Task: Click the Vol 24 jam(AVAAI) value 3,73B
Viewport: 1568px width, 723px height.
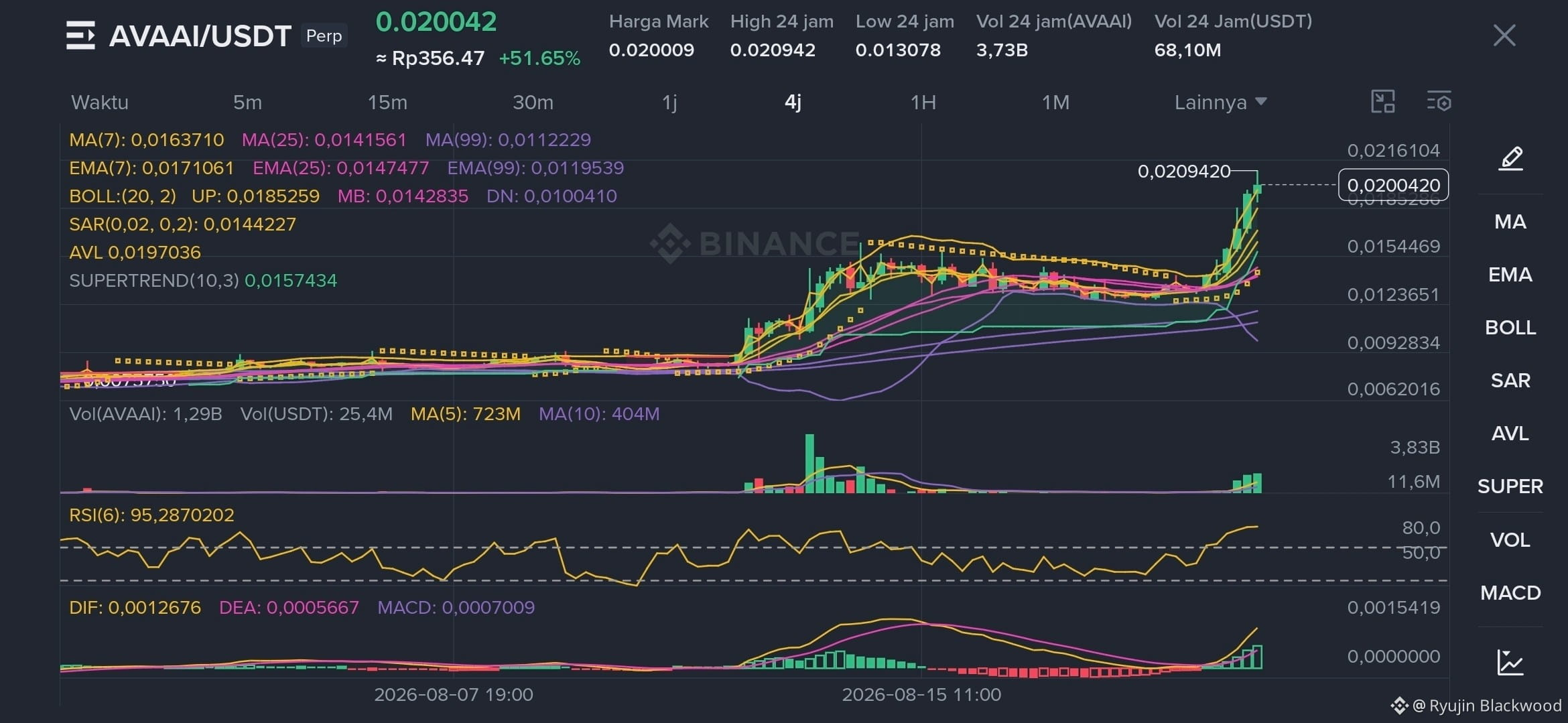Action: point(1002,50)
